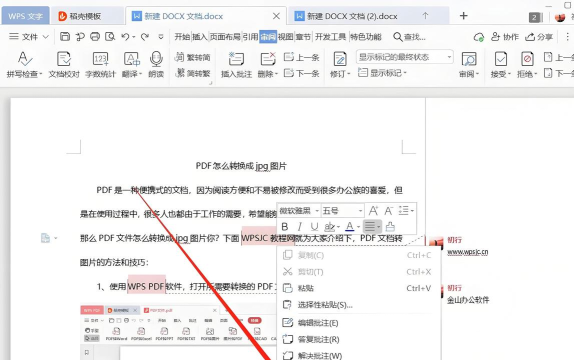Select 解决批注(W) in context menu

(x=359, y=355)
